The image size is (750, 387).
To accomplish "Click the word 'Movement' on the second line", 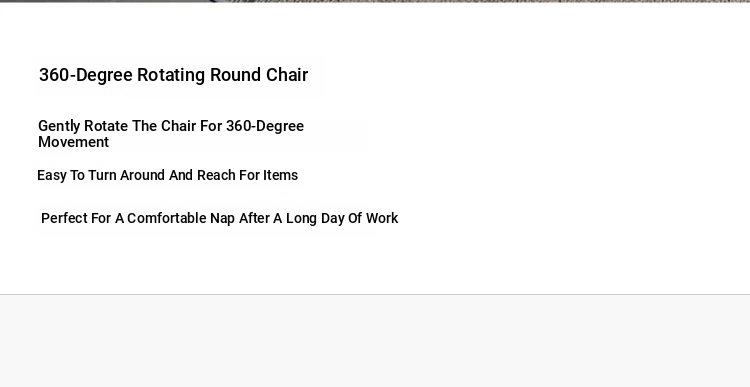I will (x=74, y=142).
